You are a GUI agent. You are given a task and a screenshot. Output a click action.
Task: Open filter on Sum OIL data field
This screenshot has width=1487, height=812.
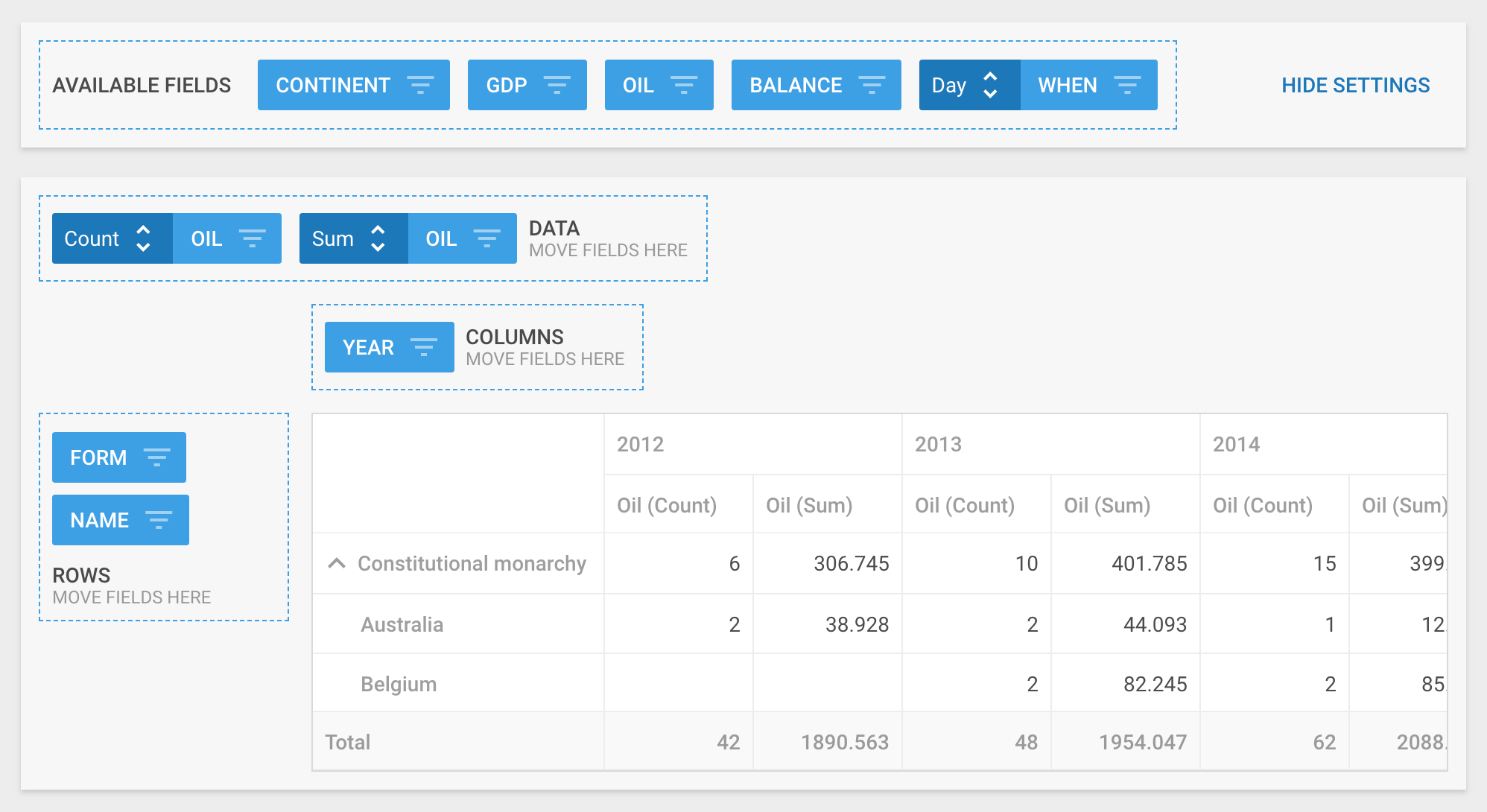coord(486,238)
